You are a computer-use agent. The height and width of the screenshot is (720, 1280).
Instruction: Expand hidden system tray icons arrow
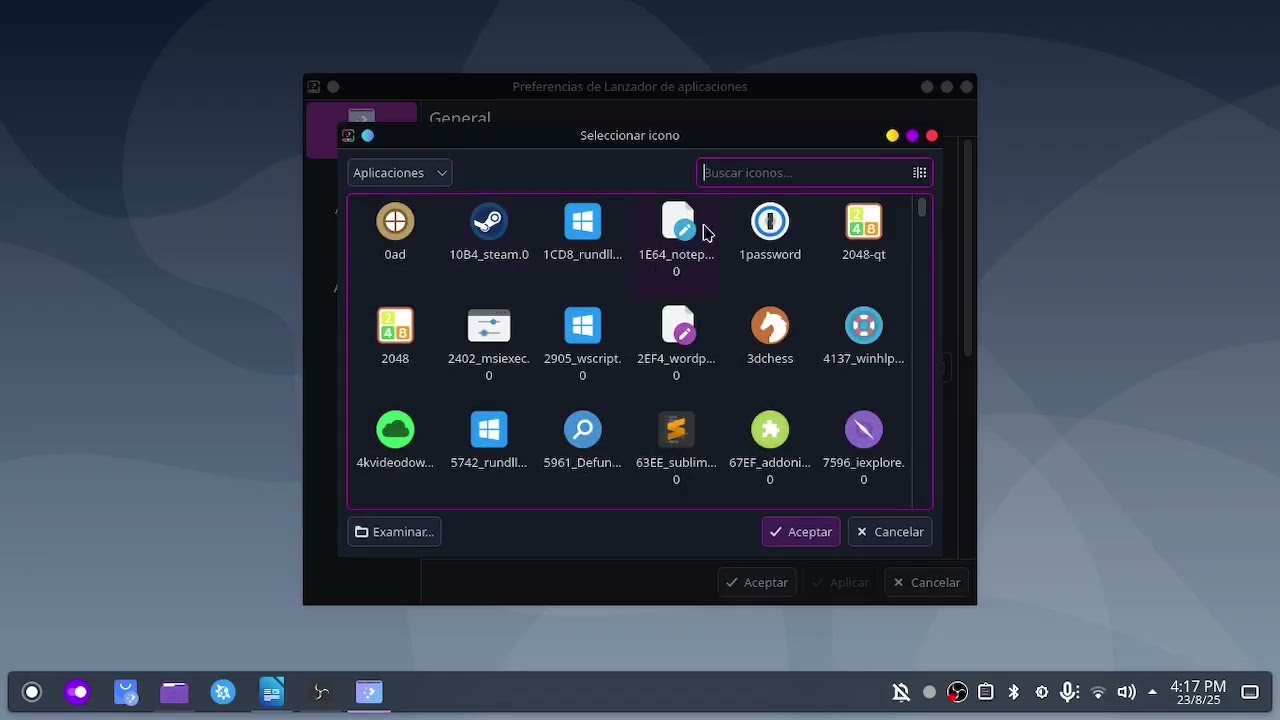[x=1152, y=692]
